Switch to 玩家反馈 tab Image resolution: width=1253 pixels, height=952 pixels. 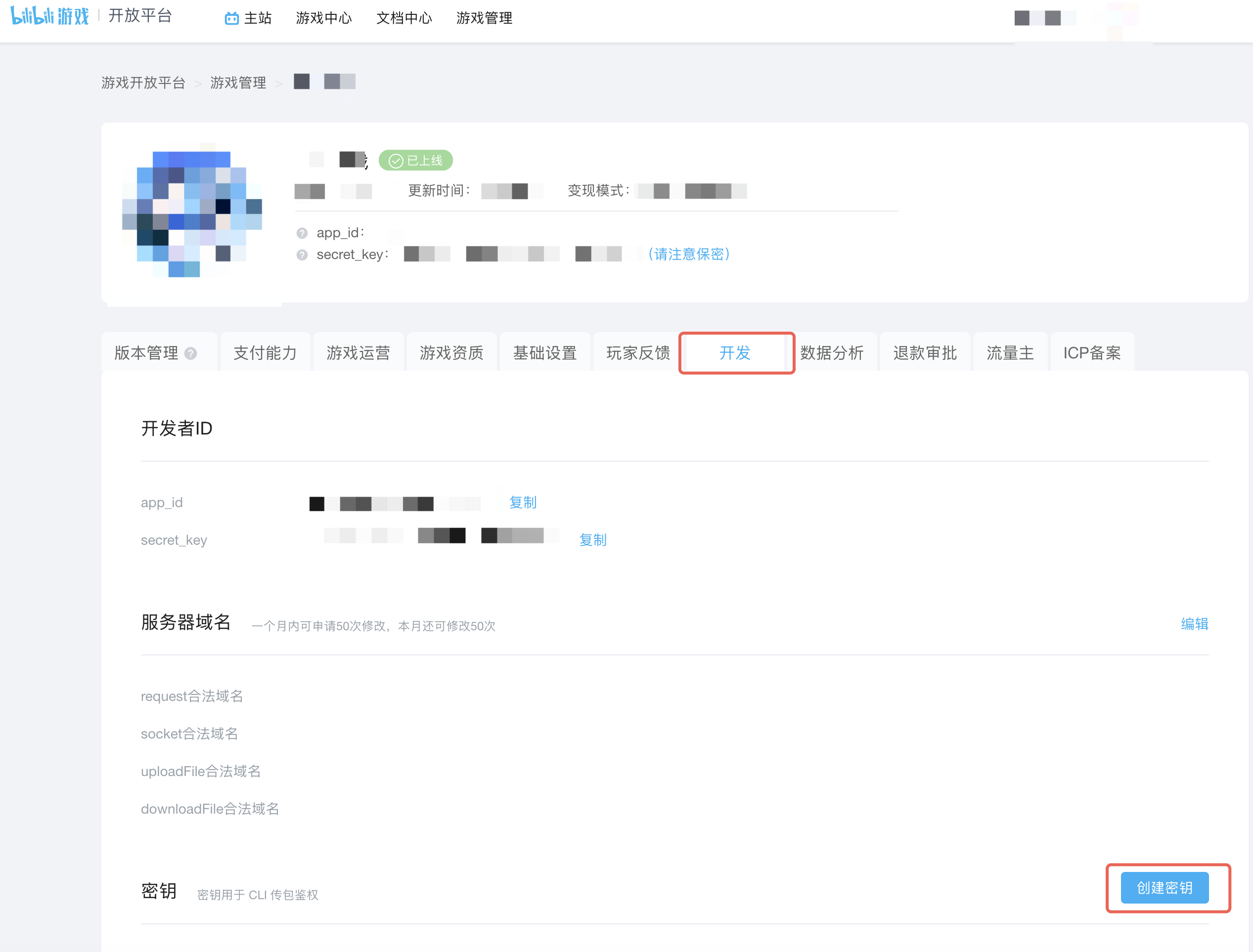(638, 353)
